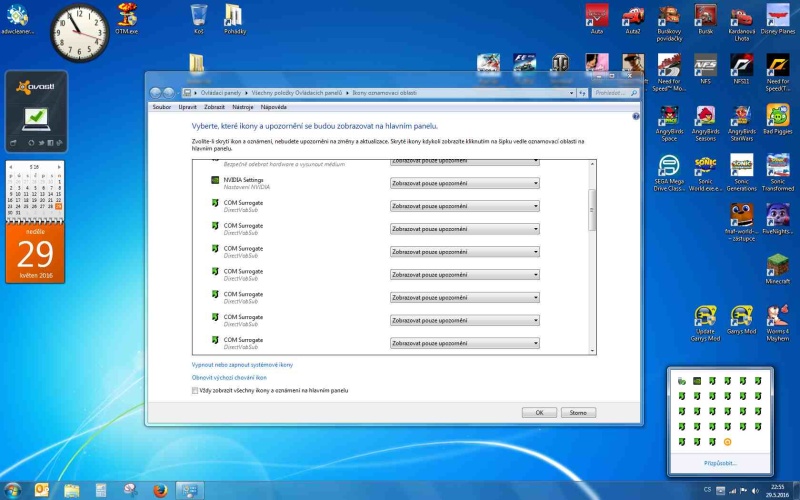Click the Windows Start orb
The height and width of the screenshot is (500, 800).
(x=12, y=490)
